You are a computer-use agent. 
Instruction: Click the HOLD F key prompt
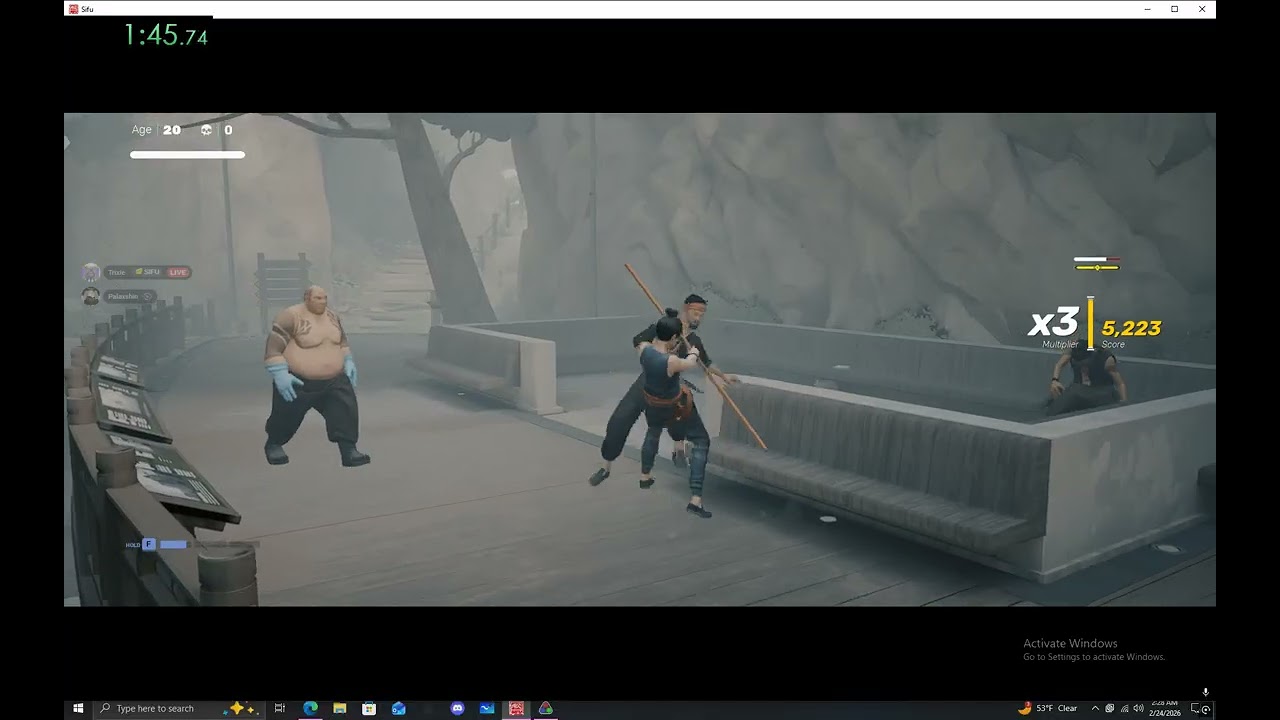coord(141,545)
